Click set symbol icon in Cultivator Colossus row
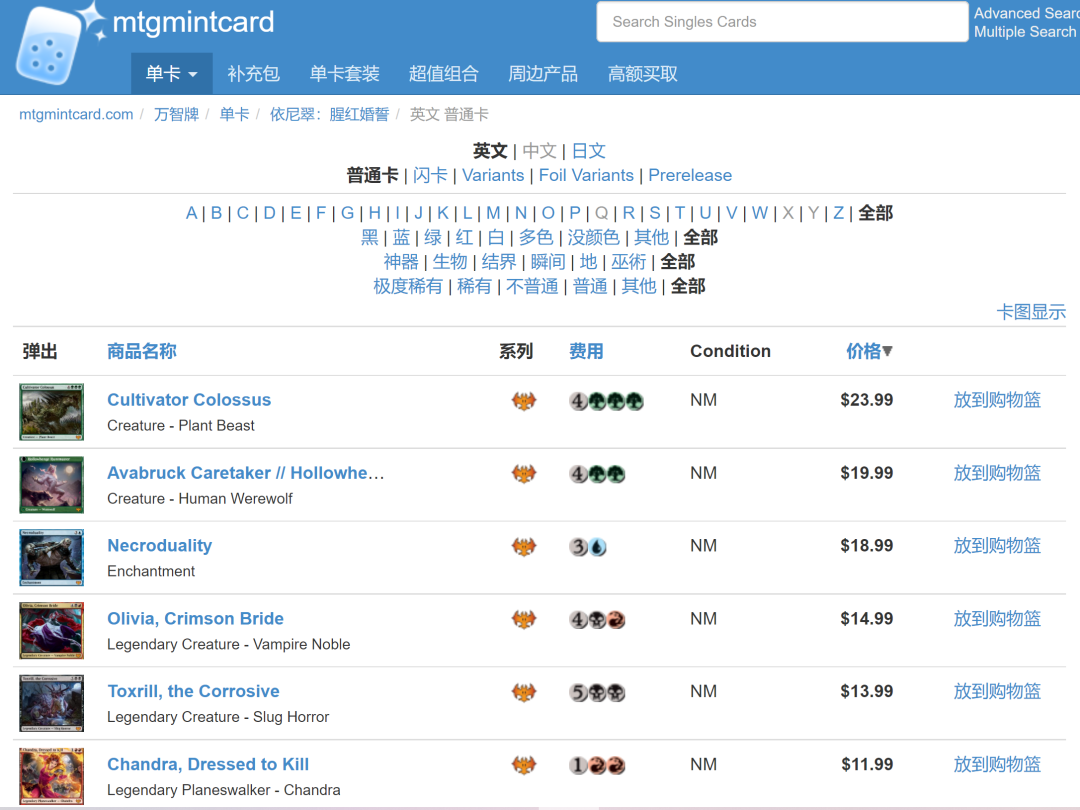The width and height of the screenshot is (1080, 810). 524,401
